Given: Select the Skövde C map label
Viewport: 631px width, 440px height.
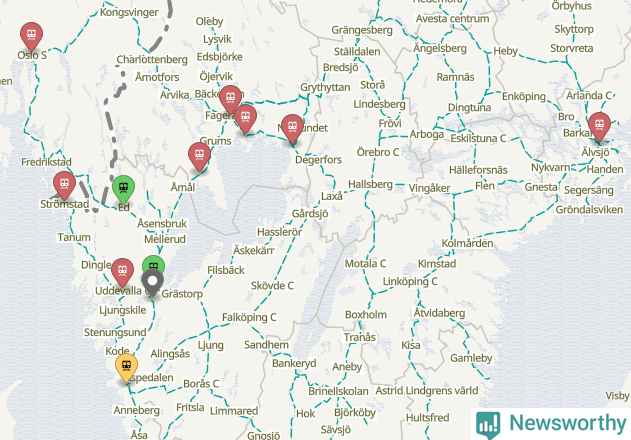Looking at the screenshot, I should click(272, 286).
